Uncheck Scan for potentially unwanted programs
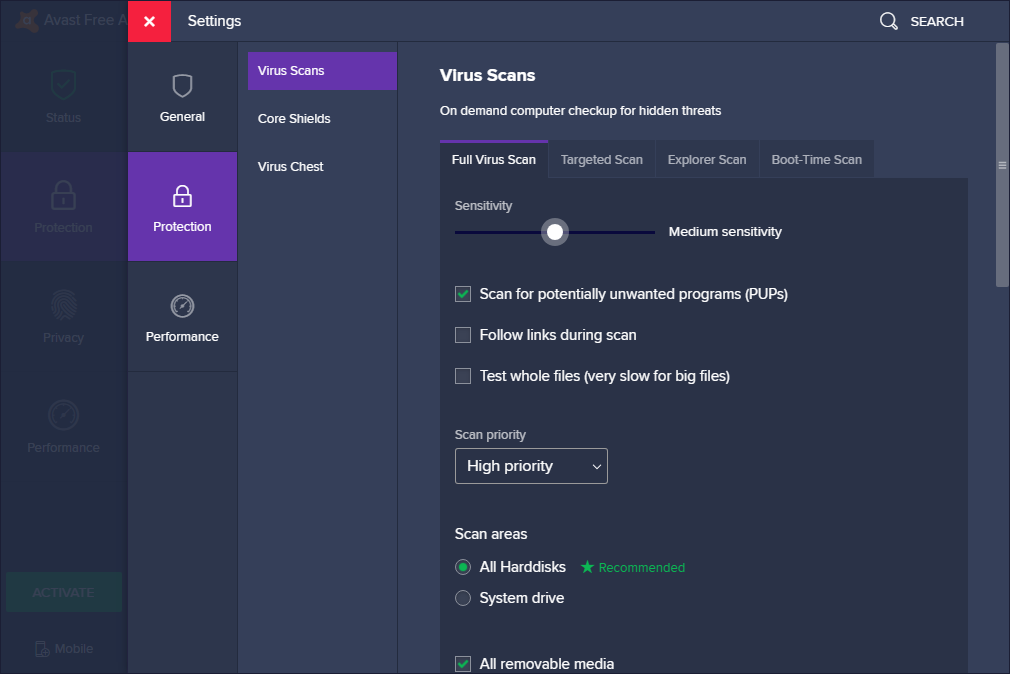Viewport: 1010px width, 674px height. click(463, 294)
